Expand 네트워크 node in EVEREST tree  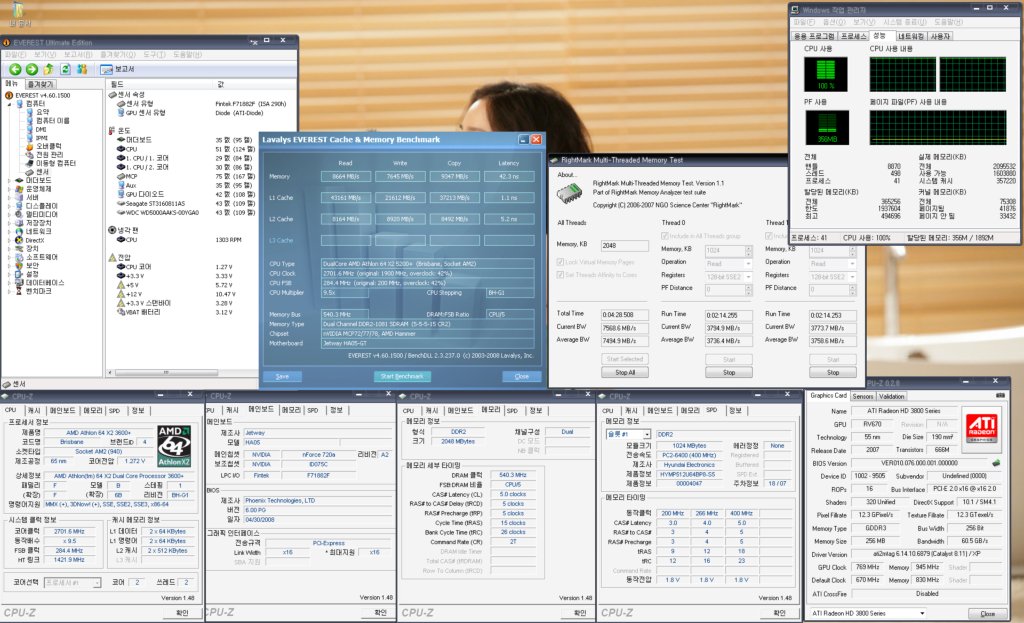pyautogui.click(x=9, y=231)
